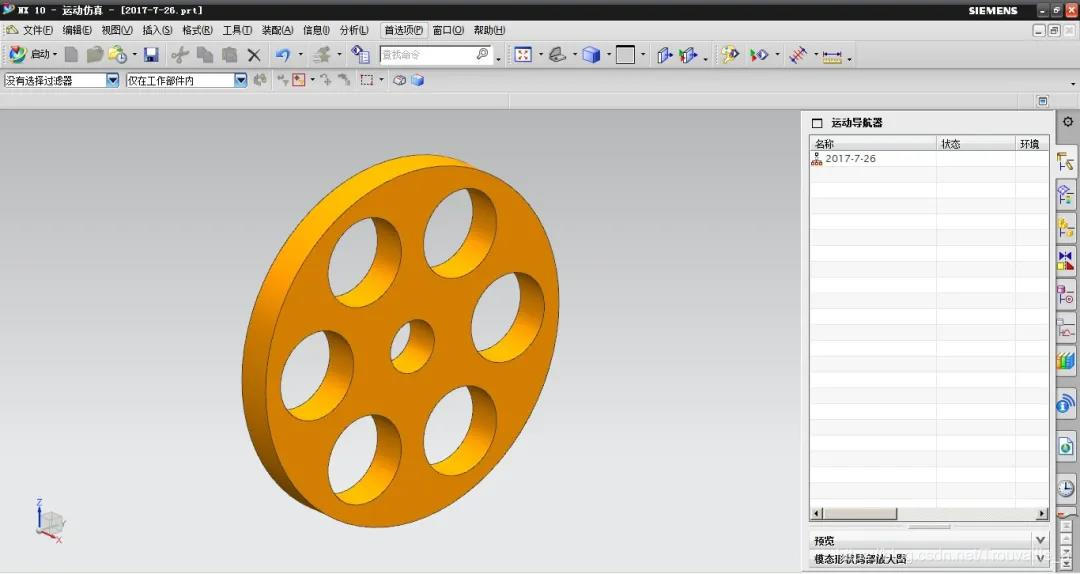Click the Open folder icon
The width and height of the screenshot is (1080, 574).
[x=94, y=54]
